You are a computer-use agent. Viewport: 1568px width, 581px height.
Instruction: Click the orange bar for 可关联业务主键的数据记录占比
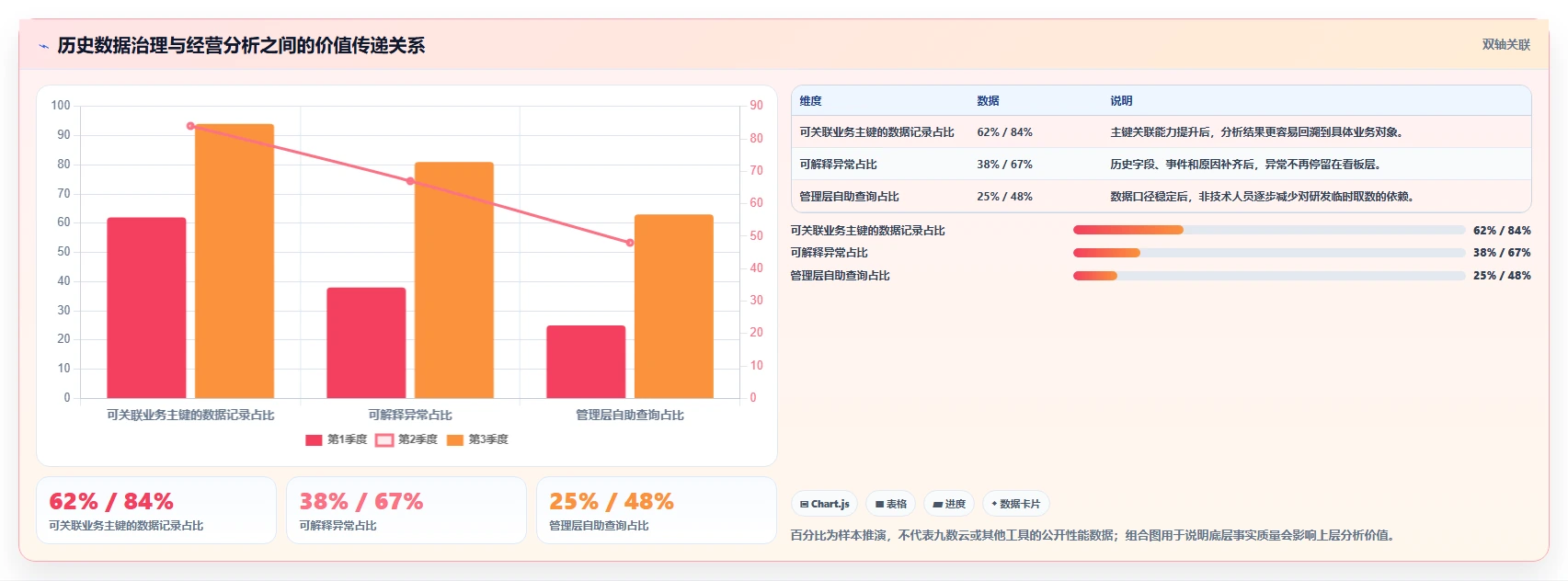tap(235, 261)
